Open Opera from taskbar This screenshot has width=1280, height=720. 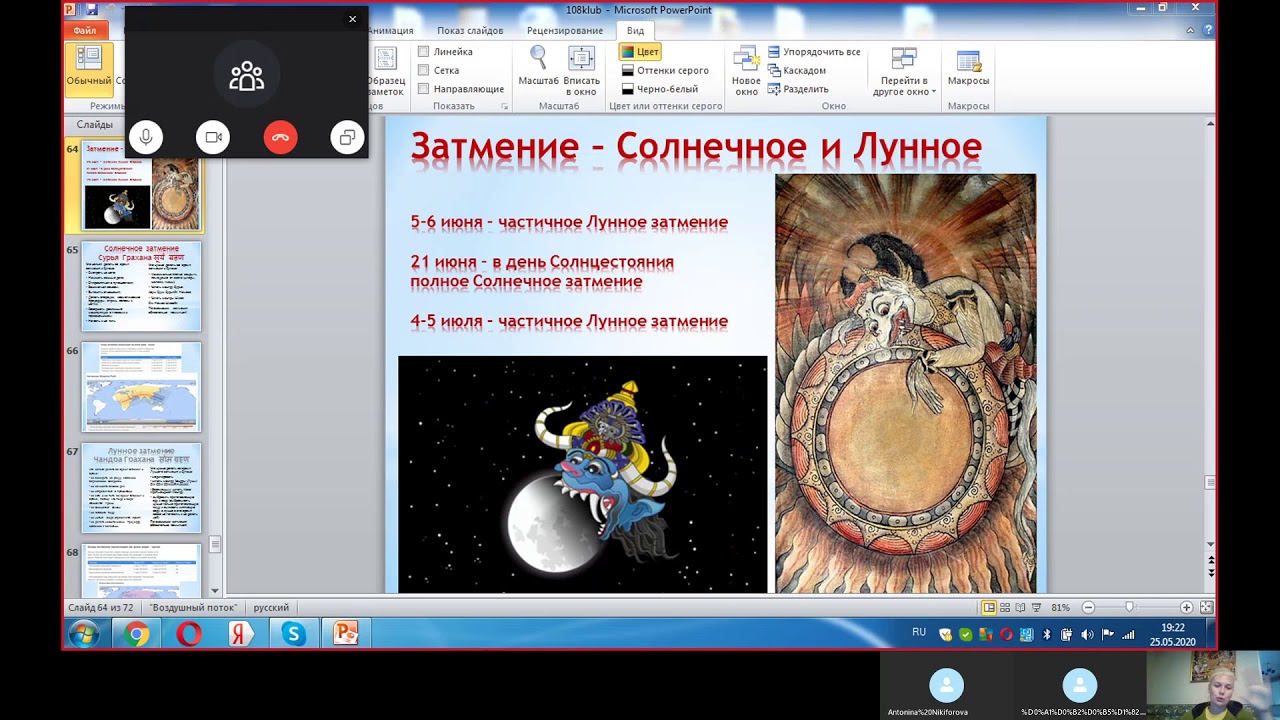point(189,634)
